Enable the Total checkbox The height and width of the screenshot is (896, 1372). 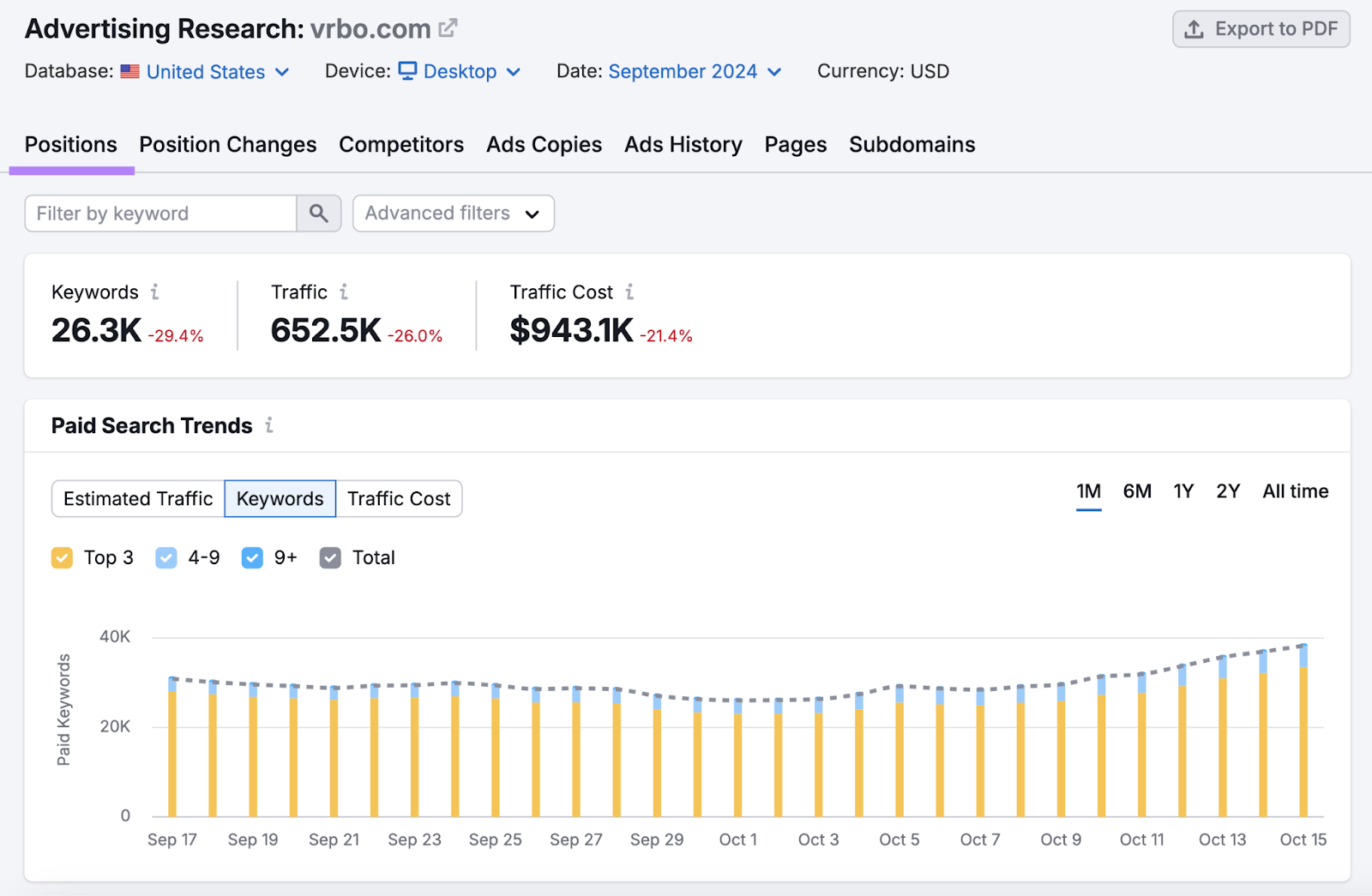click(x=330, y=557)
